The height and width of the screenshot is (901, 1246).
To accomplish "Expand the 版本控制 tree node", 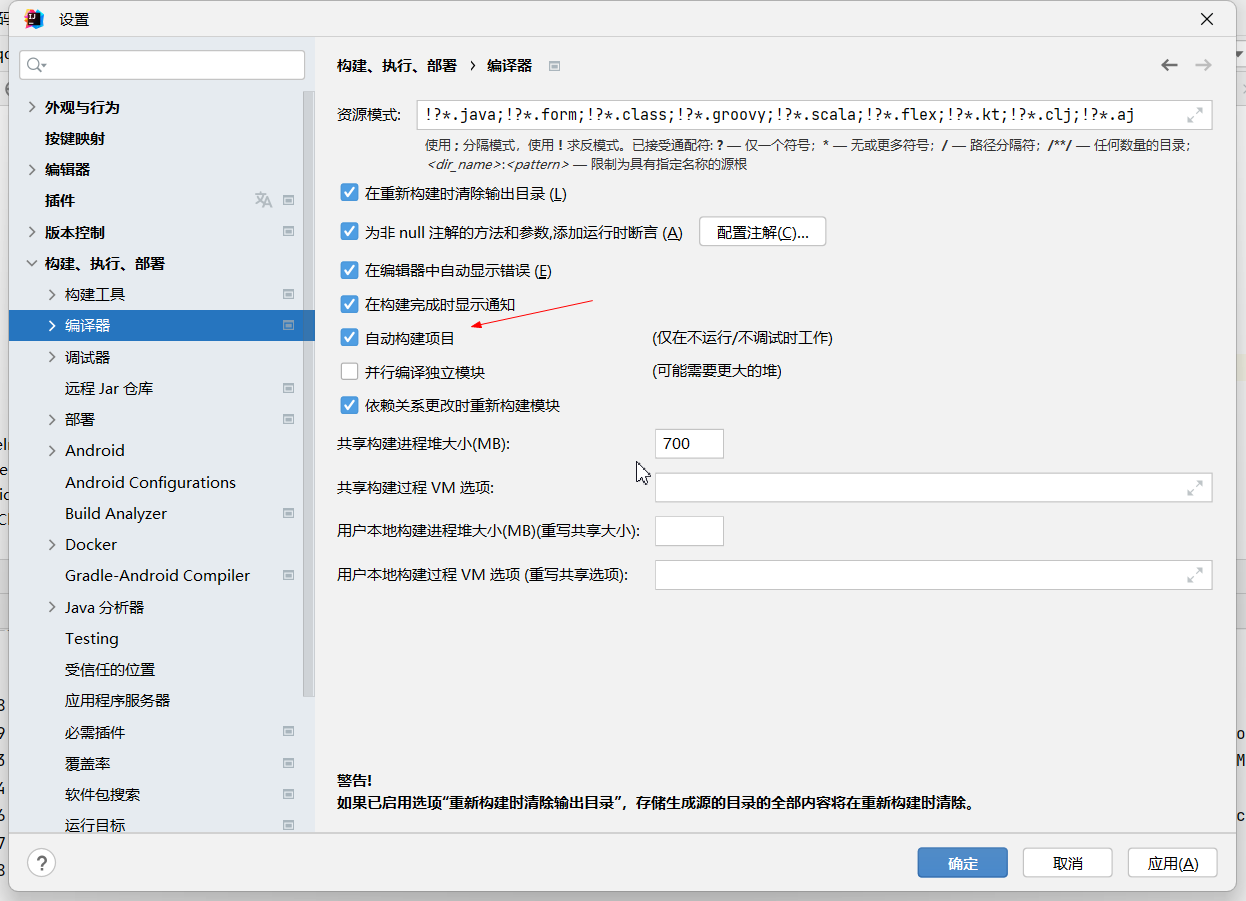I will click(x=32, y=231).
